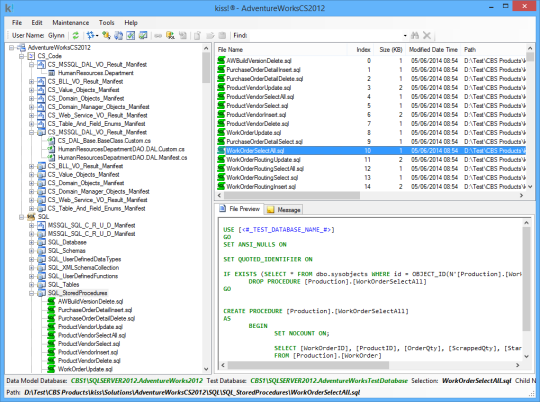540x402 pixels.
Task: Click the greyed chain link toolbar icon
Action: [158, 35]
